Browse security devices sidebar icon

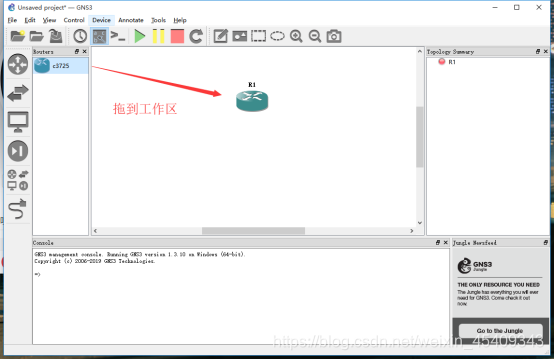(18, 151)
